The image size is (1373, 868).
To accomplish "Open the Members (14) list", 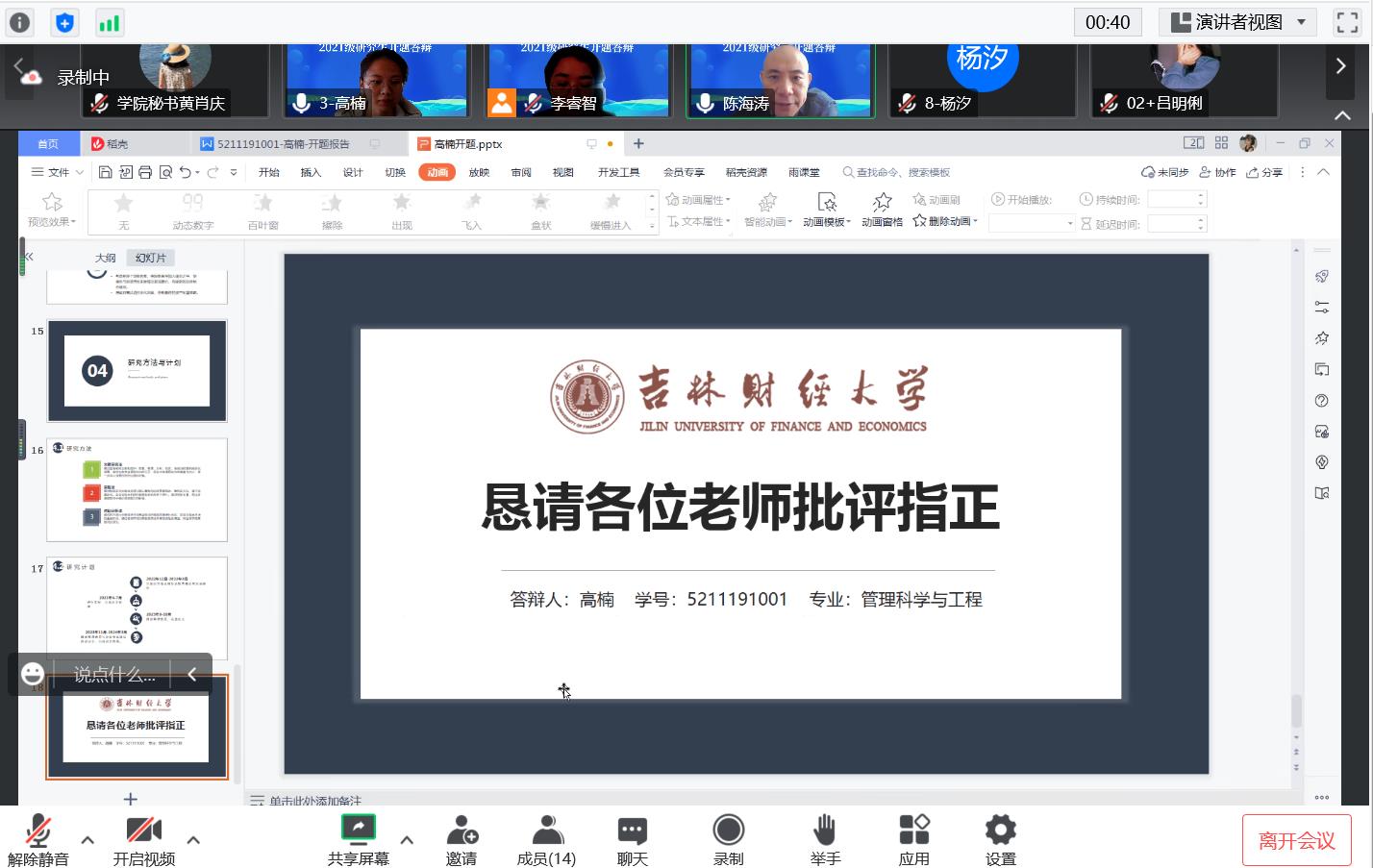I will tap(546, 830).
